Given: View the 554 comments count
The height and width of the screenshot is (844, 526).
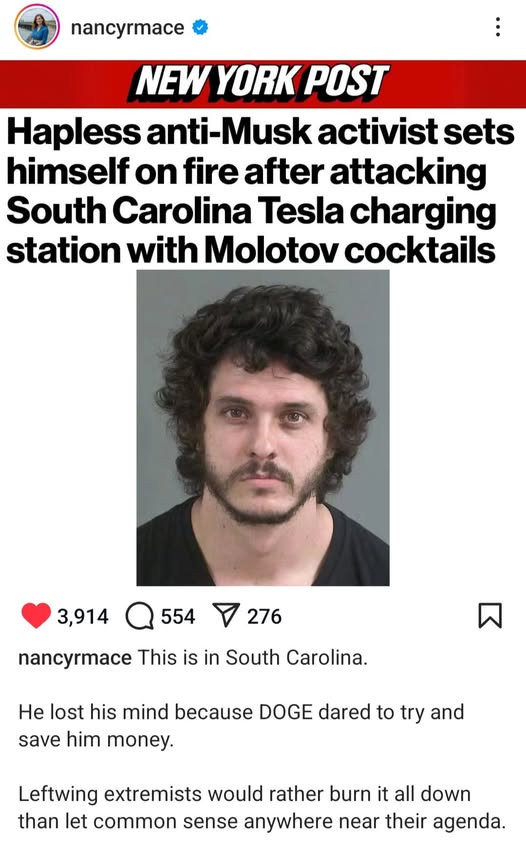Looking at the screenshot, I should click(x=178, y=616).
